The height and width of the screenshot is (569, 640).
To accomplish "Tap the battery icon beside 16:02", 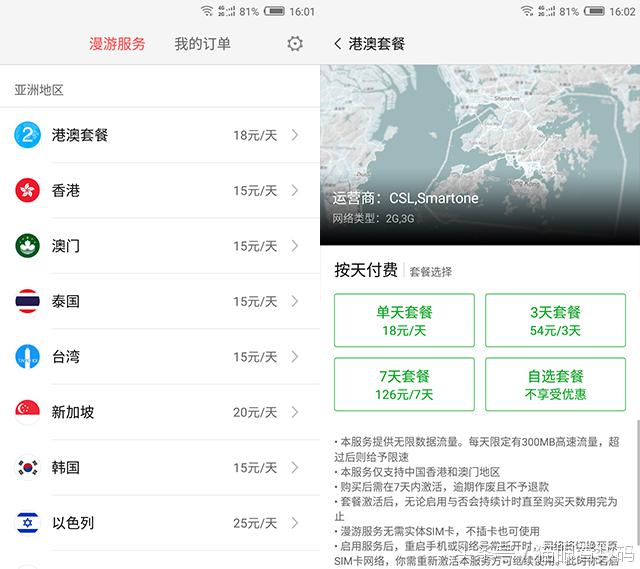I will pos(594,11).
